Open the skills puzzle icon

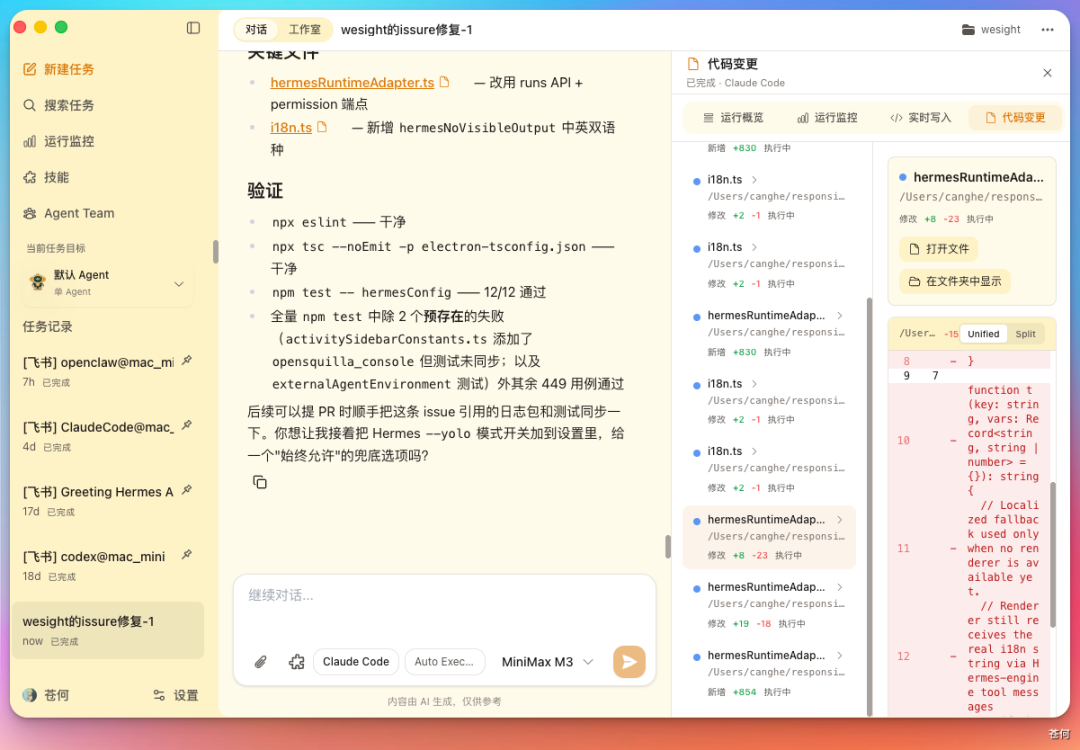[297, 662]
